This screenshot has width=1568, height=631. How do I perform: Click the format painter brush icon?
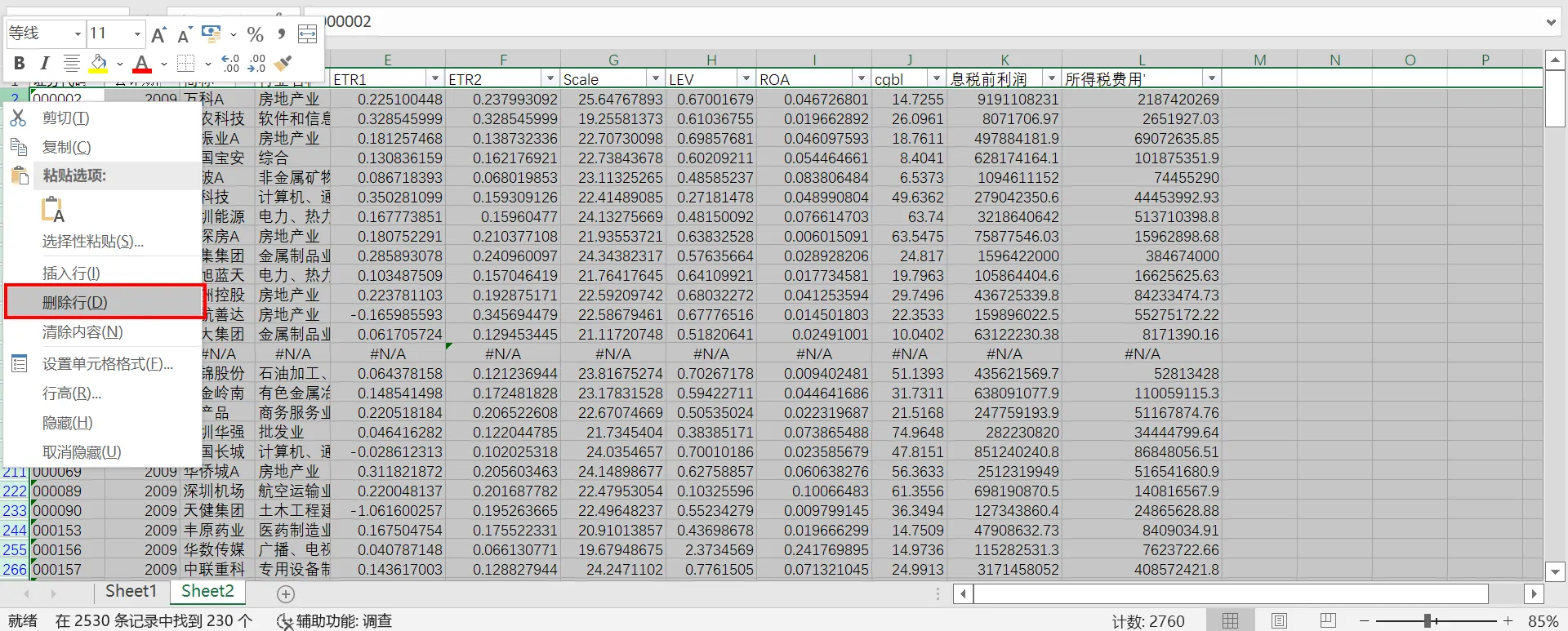pos(283,64)
